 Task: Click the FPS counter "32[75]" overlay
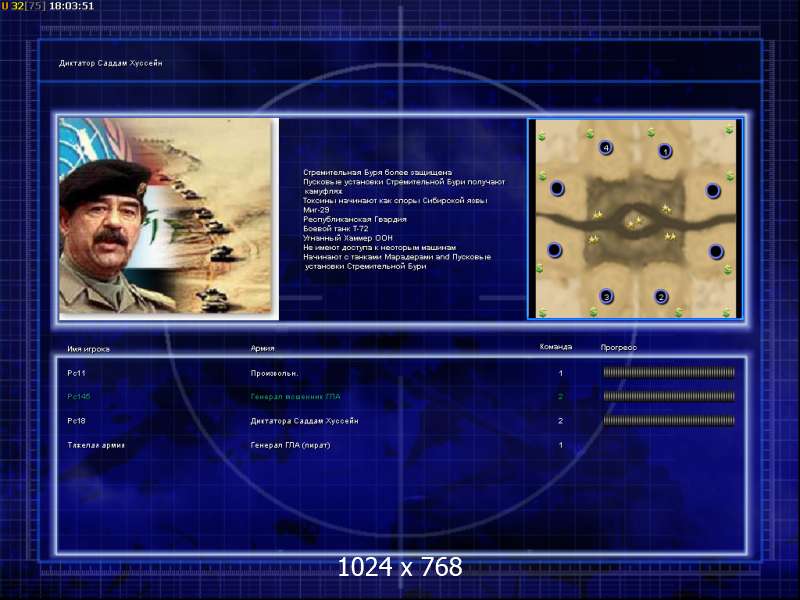[28, 6]
